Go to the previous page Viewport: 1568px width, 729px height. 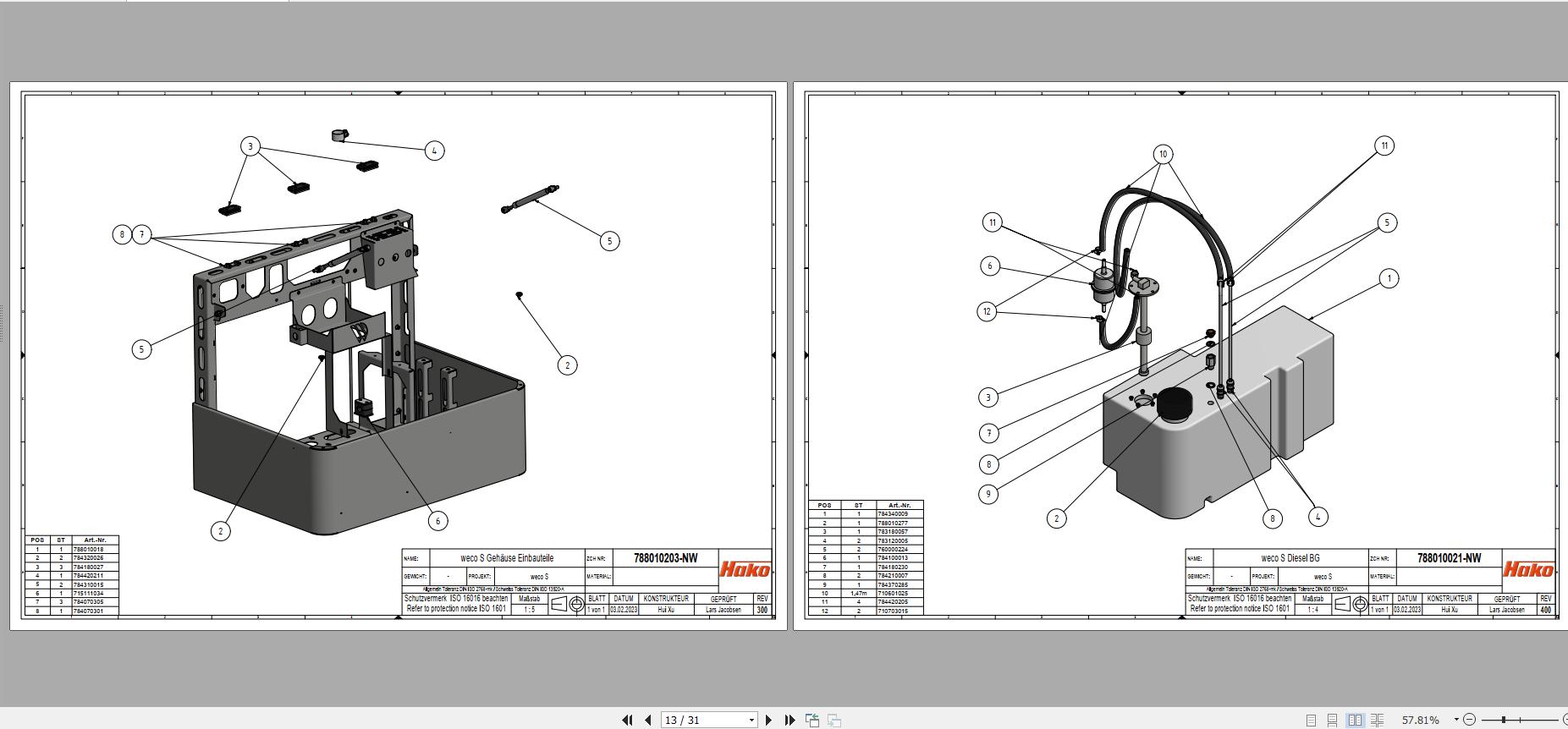(x=648, y=720)
